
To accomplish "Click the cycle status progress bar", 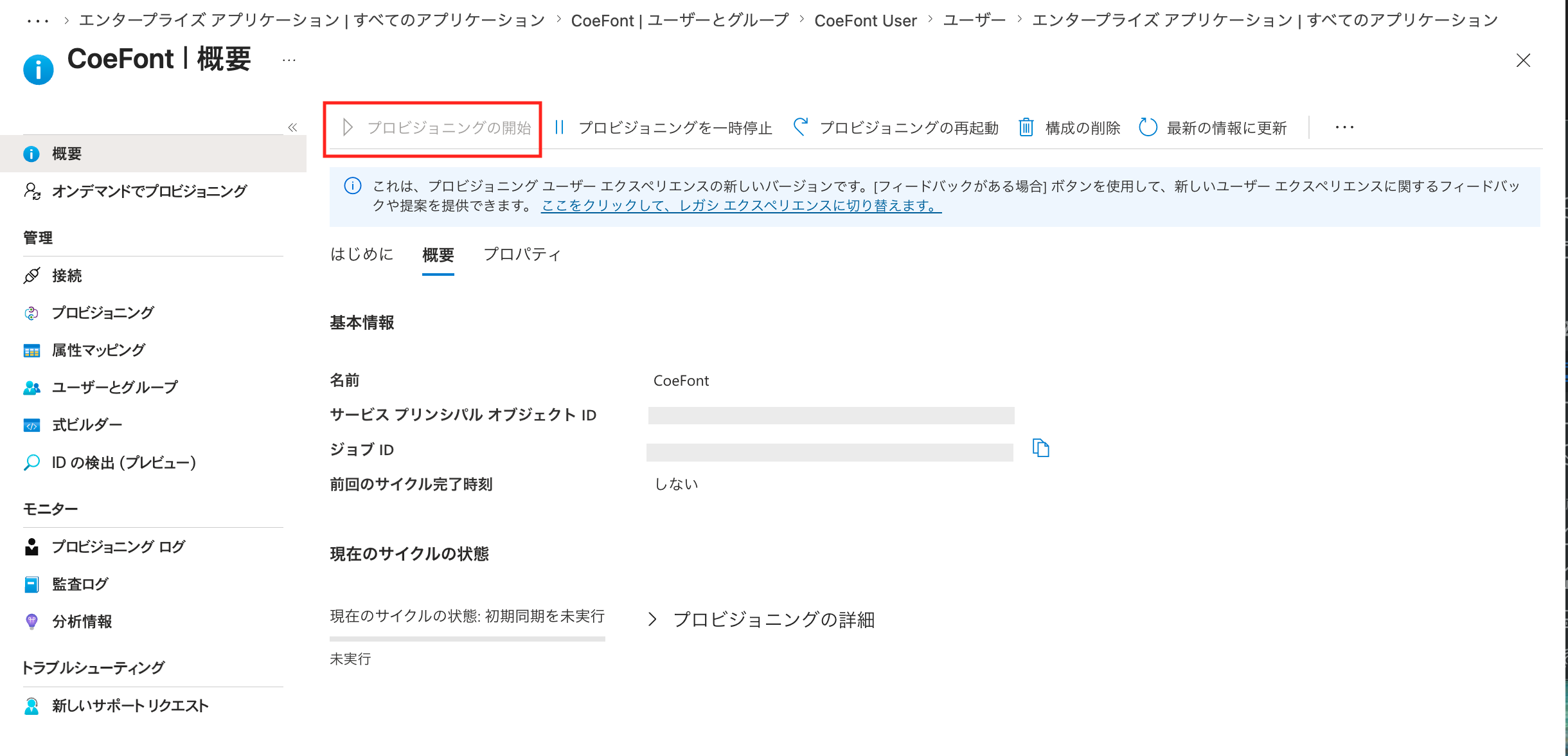I will pyautogui.click(x=467, y=639).
